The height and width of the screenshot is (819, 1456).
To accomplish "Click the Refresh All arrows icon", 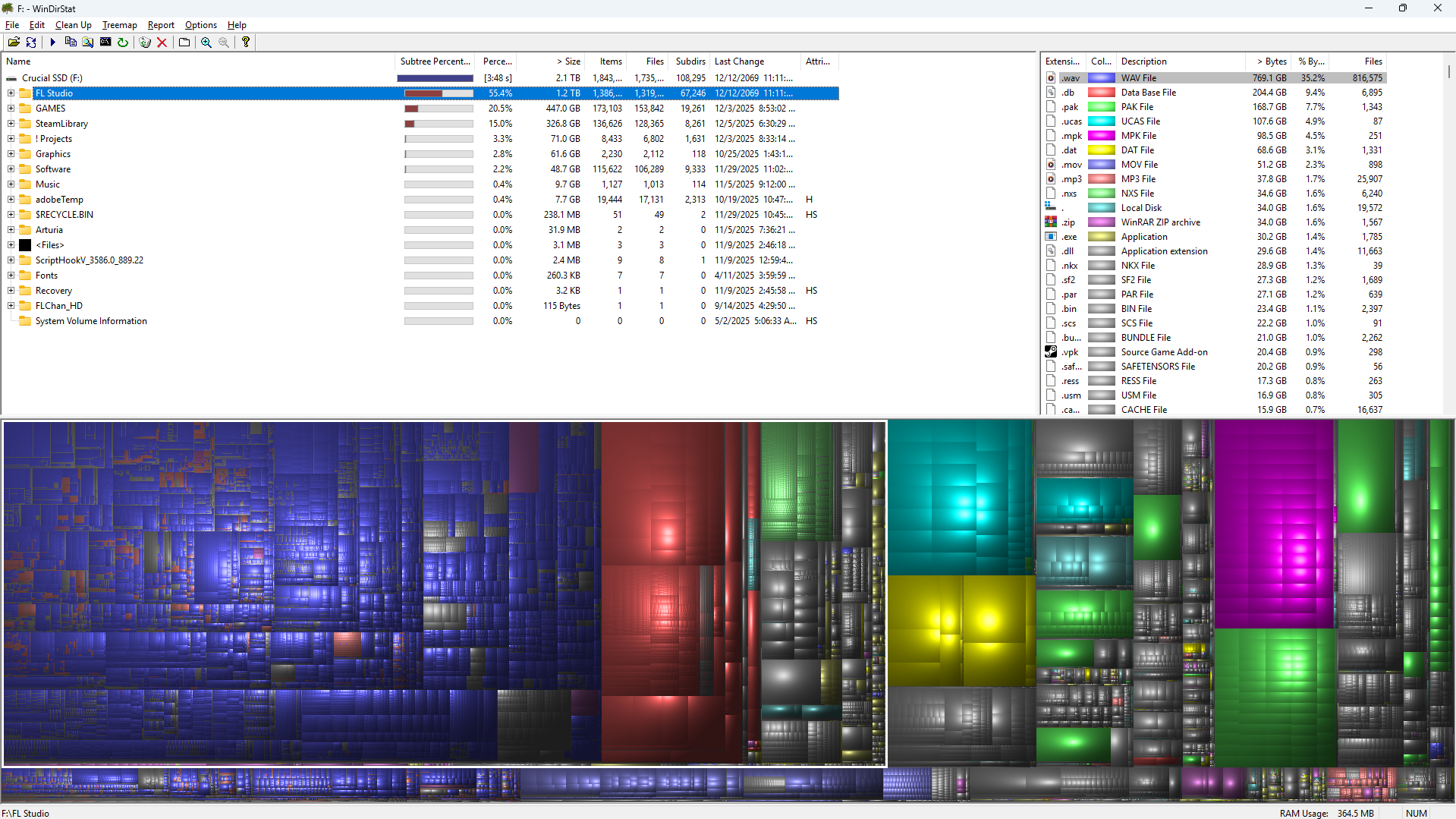I will click(31, 43).
